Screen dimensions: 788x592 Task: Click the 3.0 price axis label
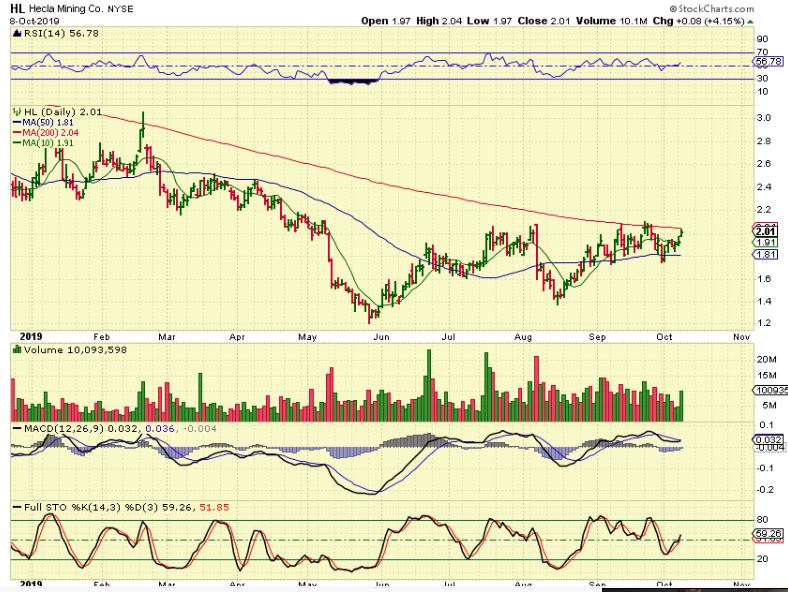764,118
